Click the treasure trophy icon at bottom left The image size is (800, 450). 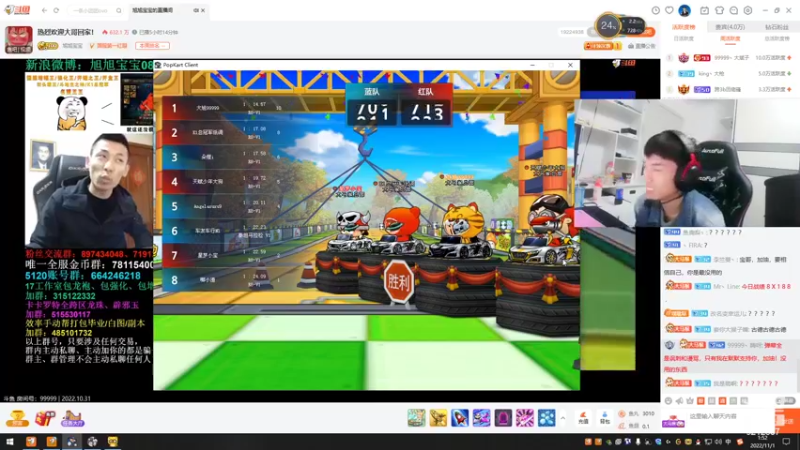click(x=17, y=418)
